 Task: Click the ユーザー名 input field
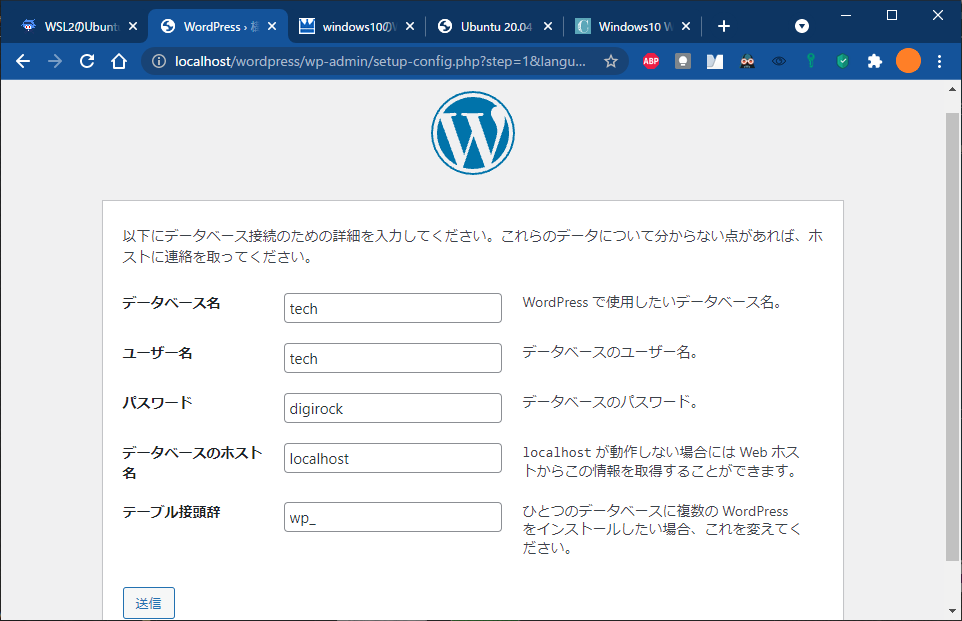393,358
